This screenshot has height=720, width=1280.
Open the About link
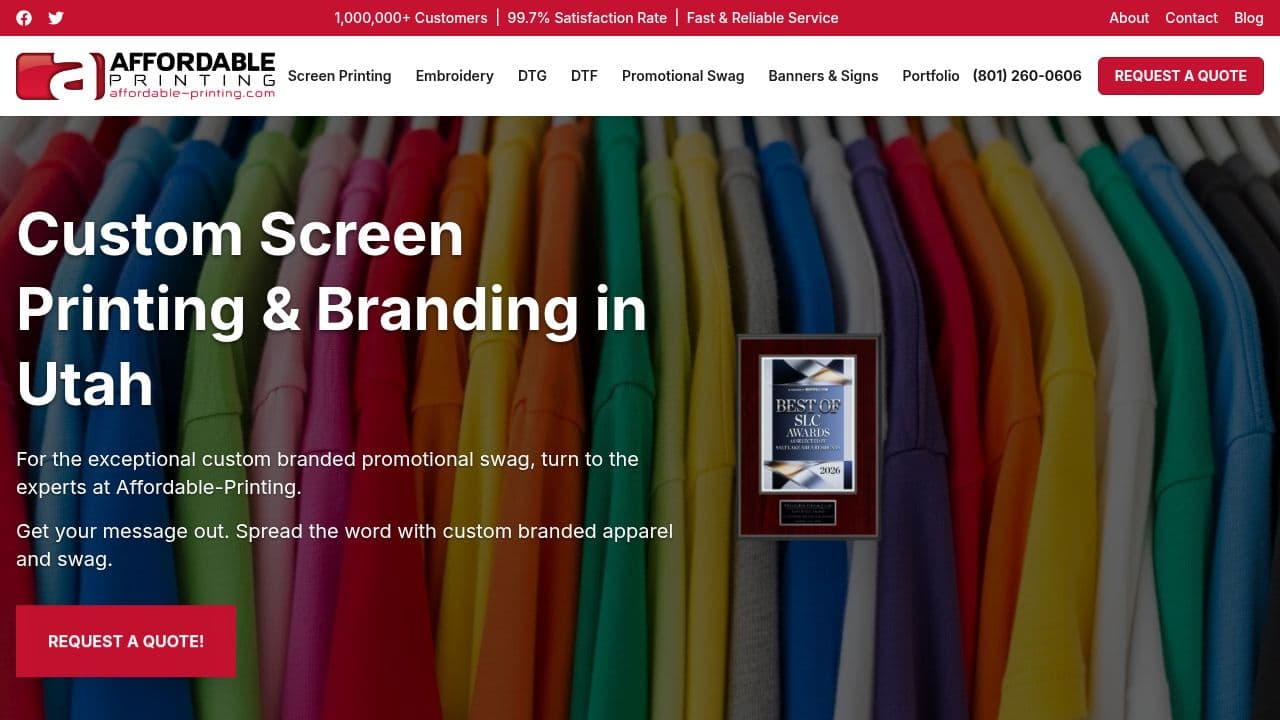point(1129,18)
